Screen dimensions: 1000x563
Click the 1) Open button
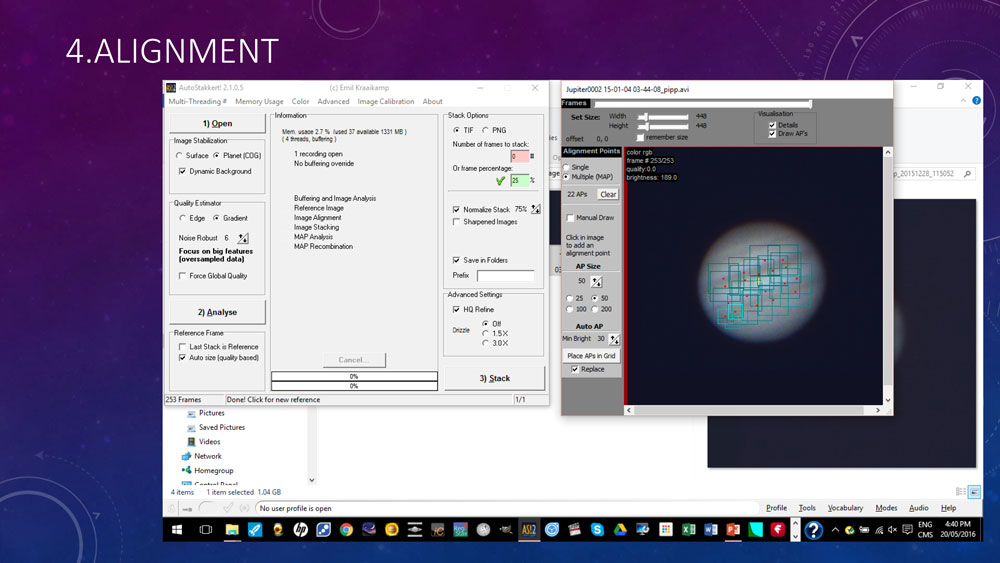click(217, 124)
